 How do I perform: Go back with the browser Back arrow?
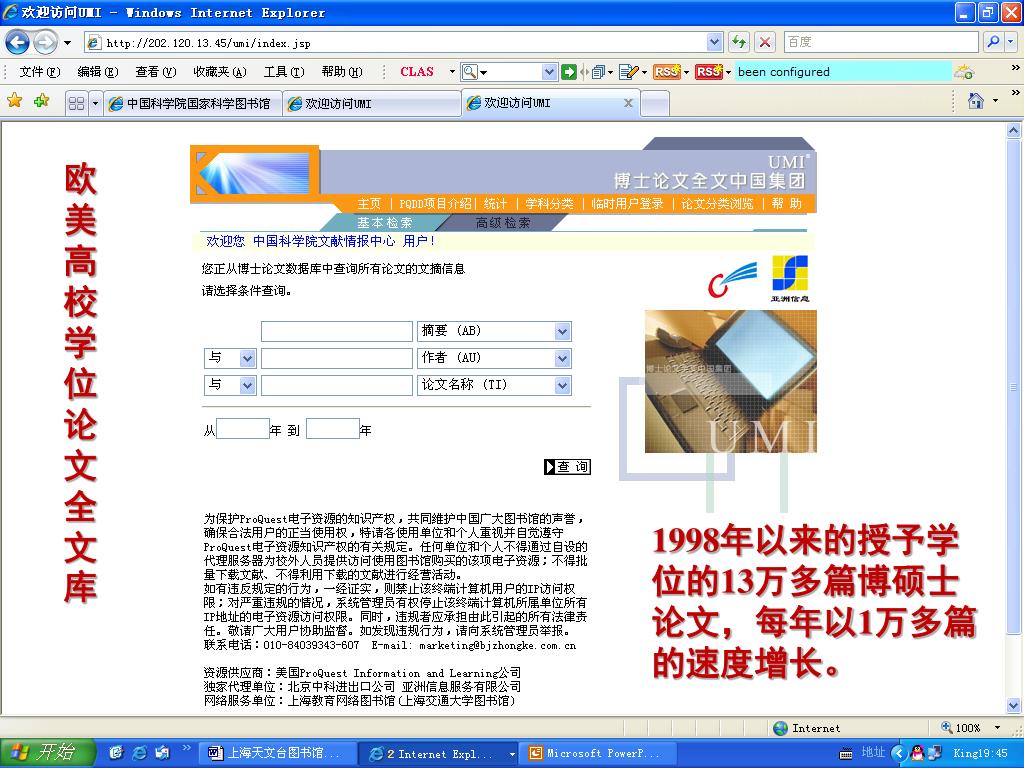point(18,43)
